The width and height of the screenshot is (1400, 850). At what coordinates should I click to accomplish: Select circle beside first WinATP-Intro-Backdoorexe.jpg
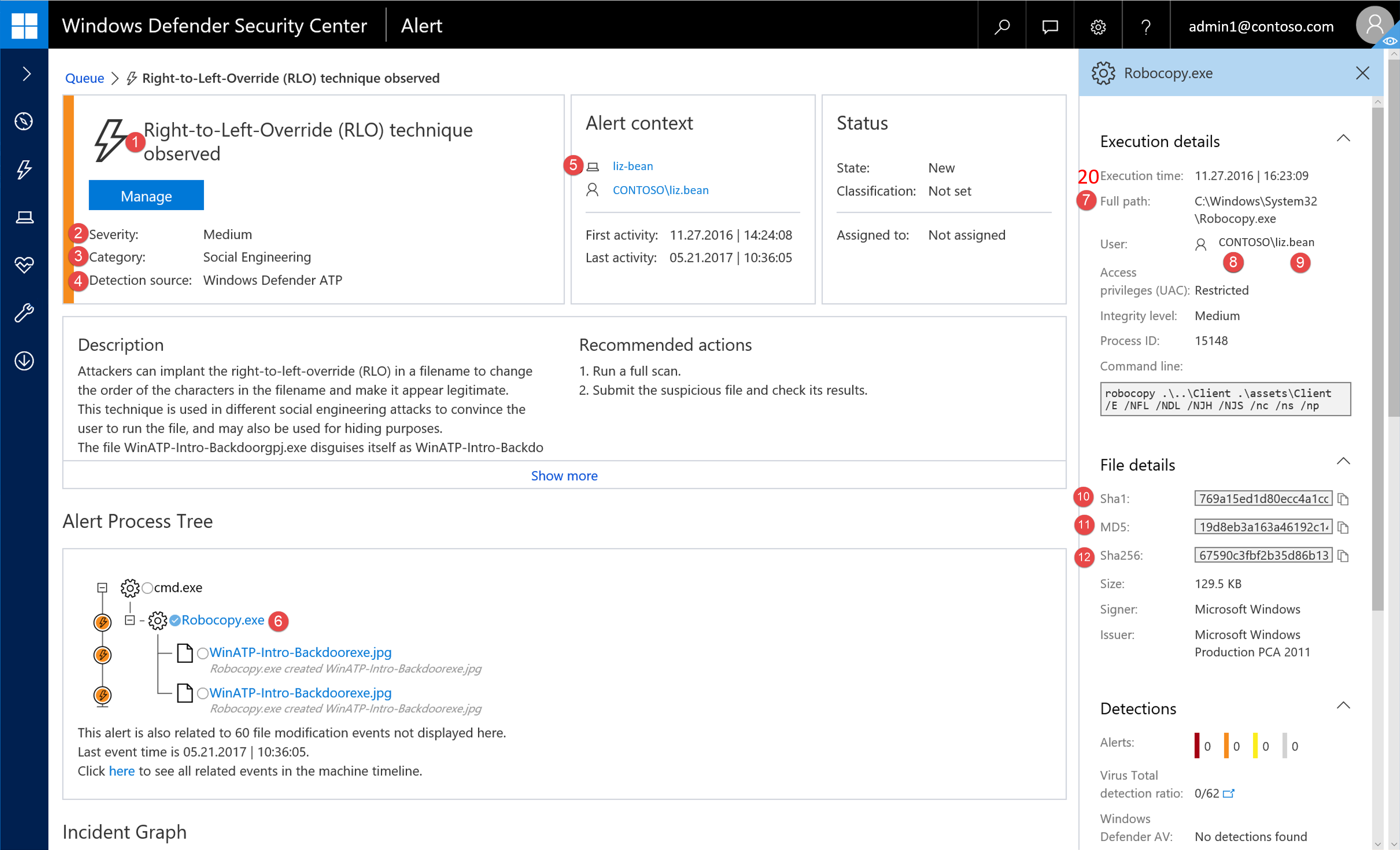pyautogui.click(x=202, y=653)
